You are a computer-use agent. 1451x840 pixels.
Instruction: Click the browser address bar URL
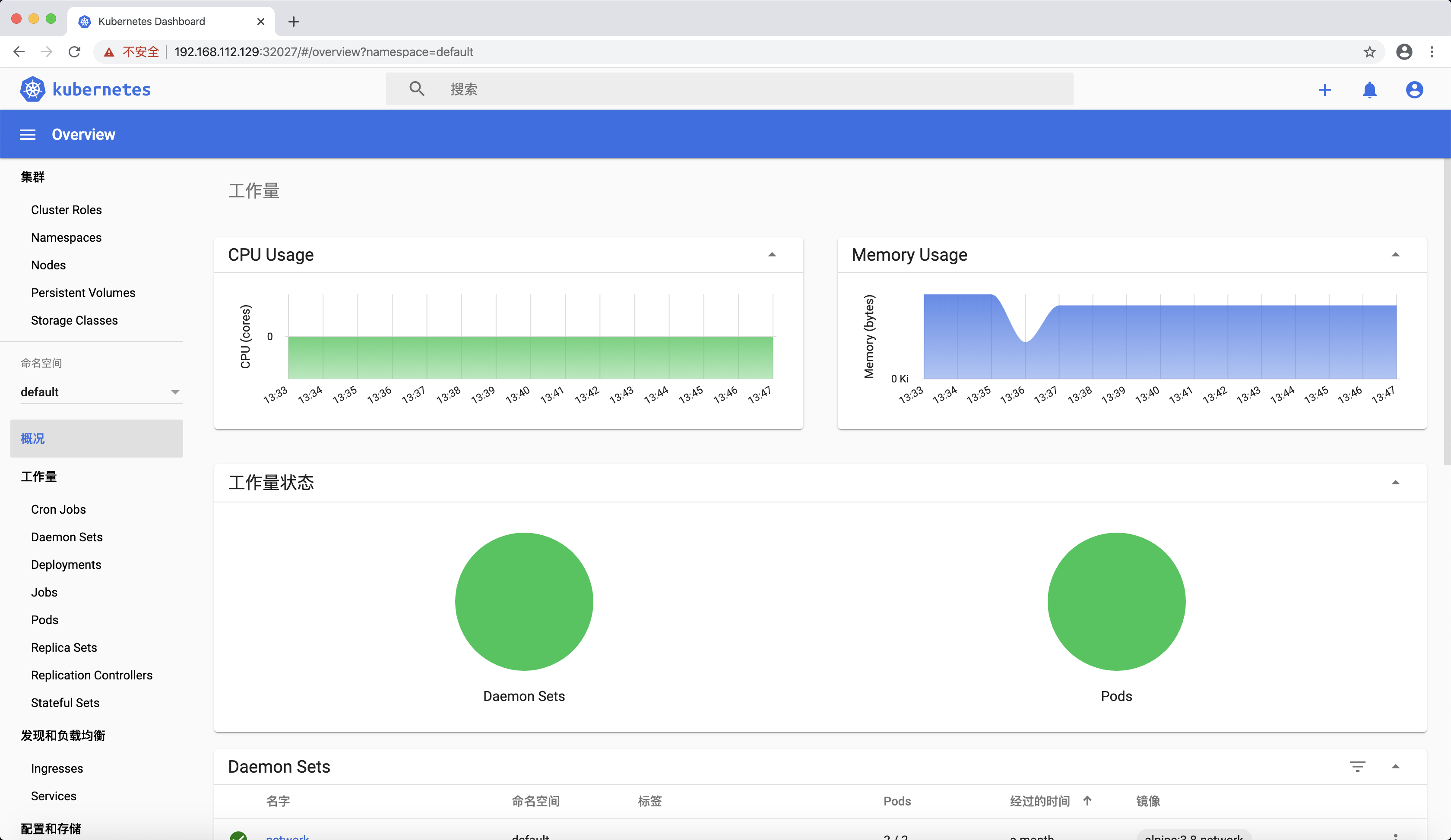pos(323,52)
